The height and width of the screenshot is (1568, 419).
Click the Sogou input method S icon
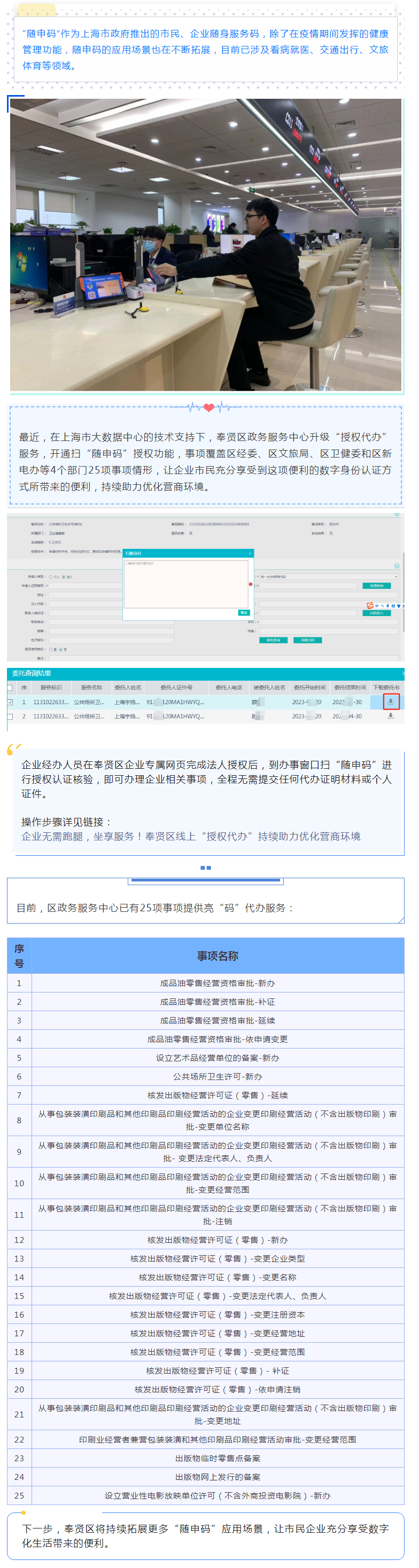tap(370, 605)
